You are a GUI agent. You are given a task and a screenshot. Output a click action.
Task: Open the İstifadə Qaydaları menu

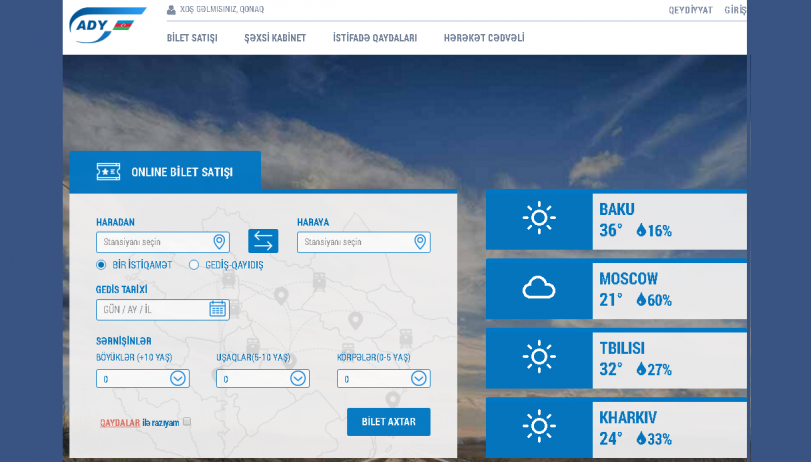375,38
